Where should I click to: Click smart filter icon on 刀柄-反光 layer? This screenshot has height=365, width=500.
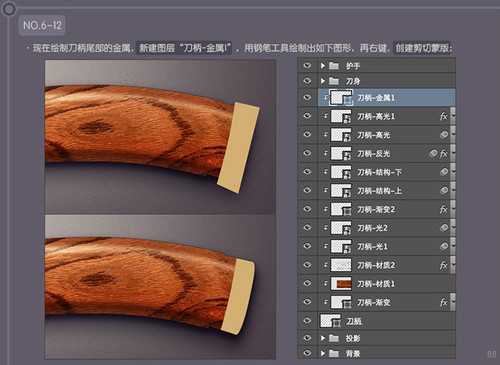point(433,153)
